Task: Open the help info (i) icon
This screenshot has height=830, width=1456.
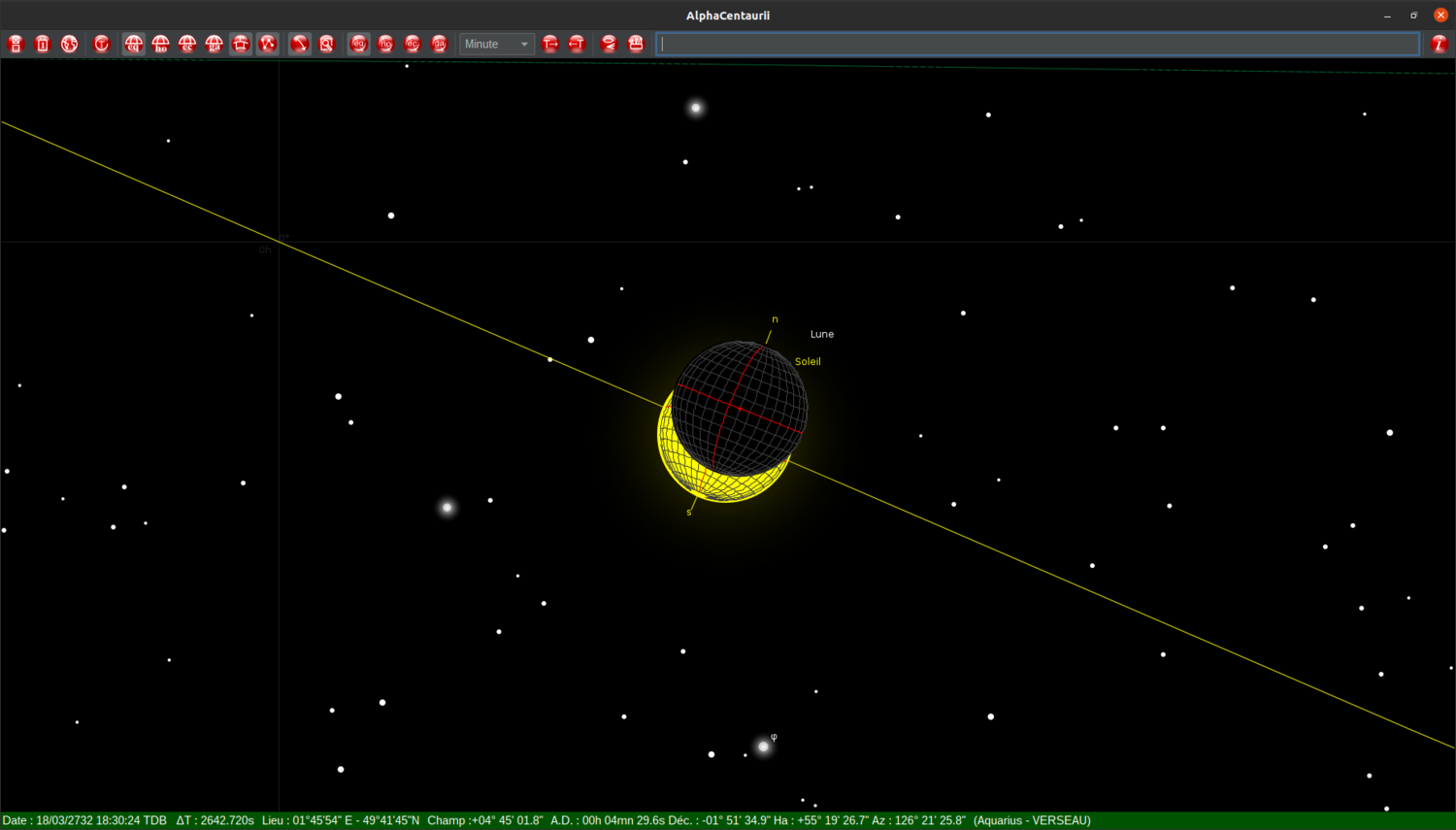Action: tap(1439, 43)
